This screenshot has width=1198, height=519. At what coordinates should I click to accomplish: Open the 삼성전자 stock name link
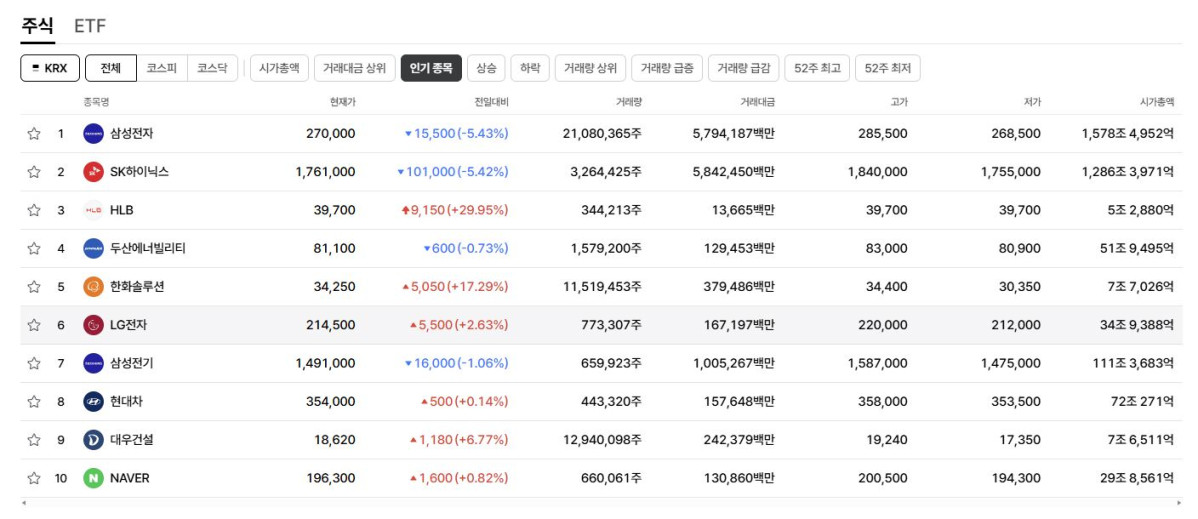[132, 134]
